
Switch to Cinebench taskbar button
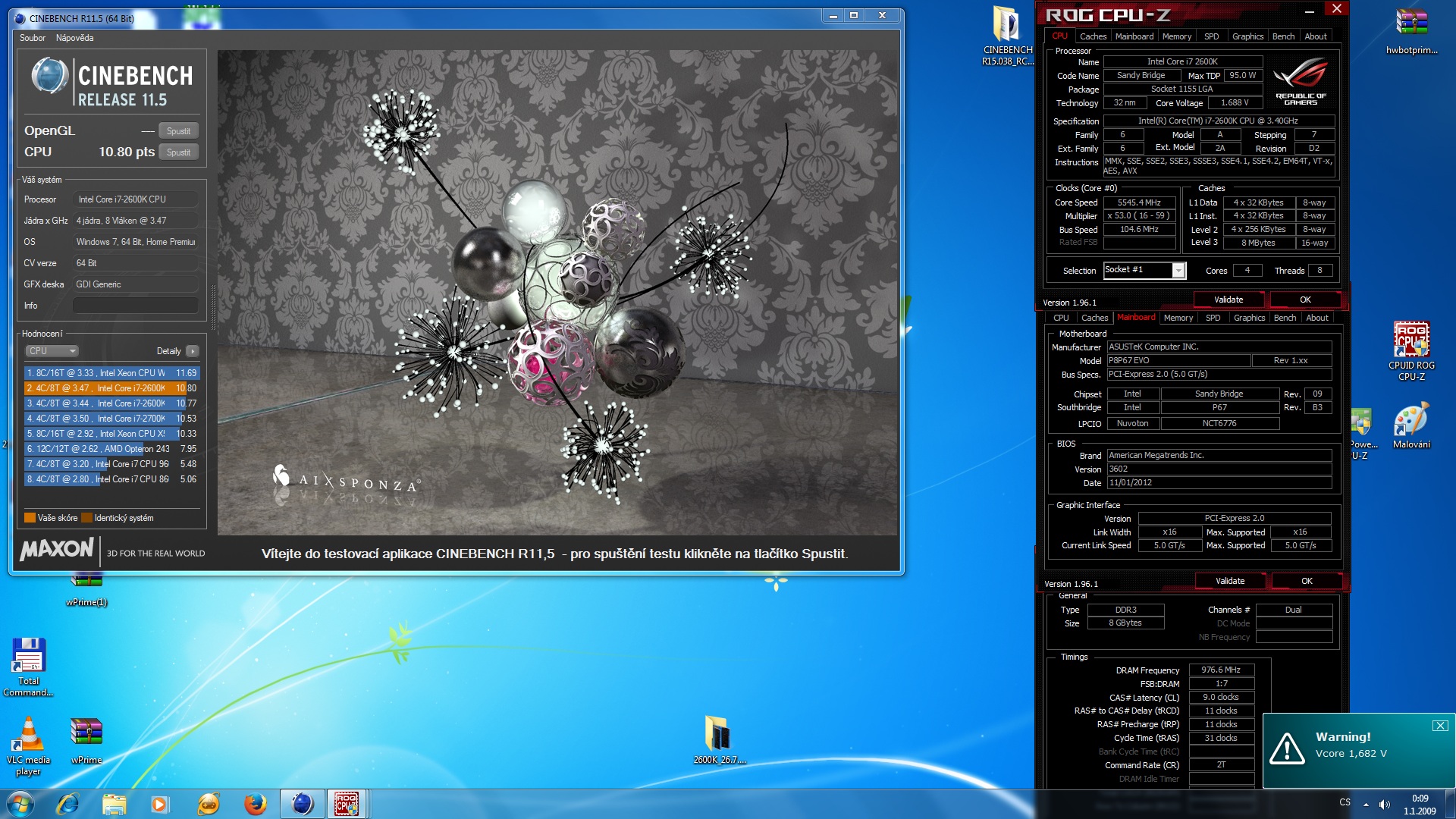[x=302, y=804]
